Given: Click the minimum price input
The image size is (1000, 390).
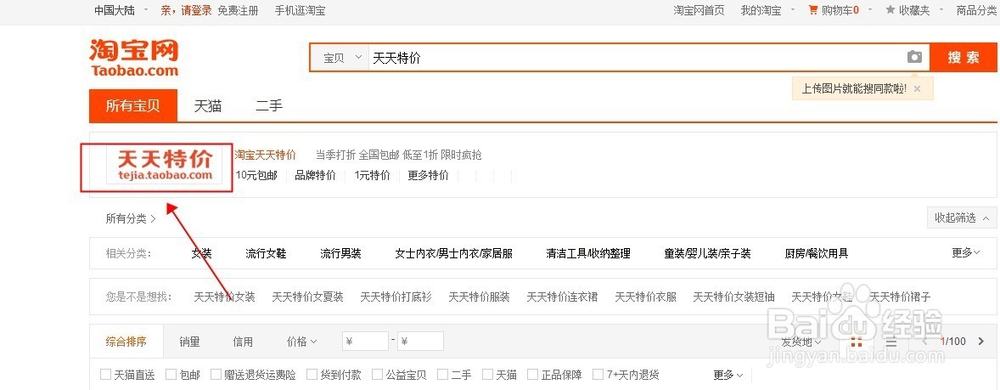Looking at the screenshot, I should 365,342.
